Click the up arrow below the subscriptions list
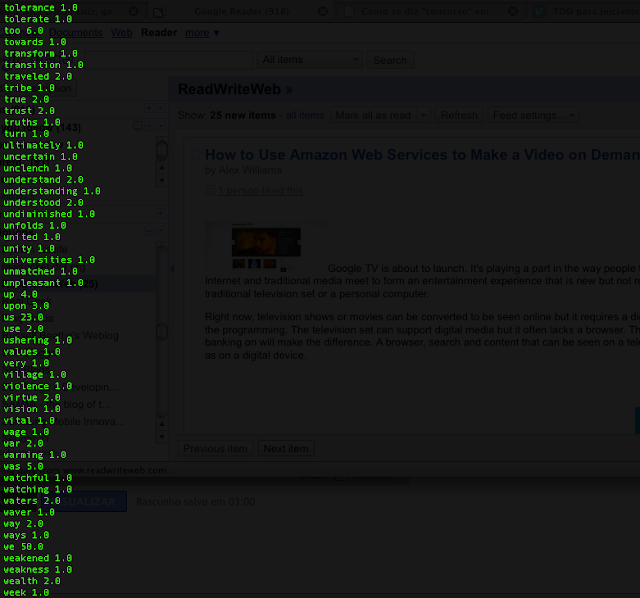The height and width of the screenshot is (598, 640). [x=162, y=425]
